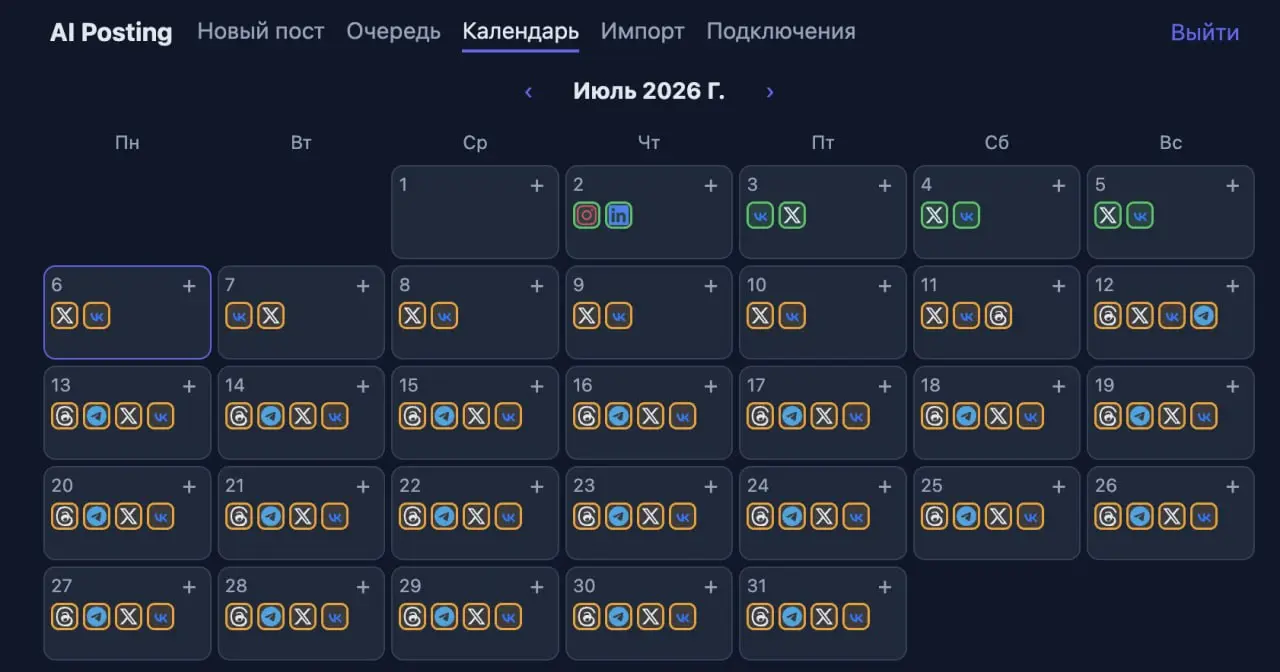This screenshot has width=1280, height=672.
Task: Select the day number 1 cell
Action: click(475, 212)
